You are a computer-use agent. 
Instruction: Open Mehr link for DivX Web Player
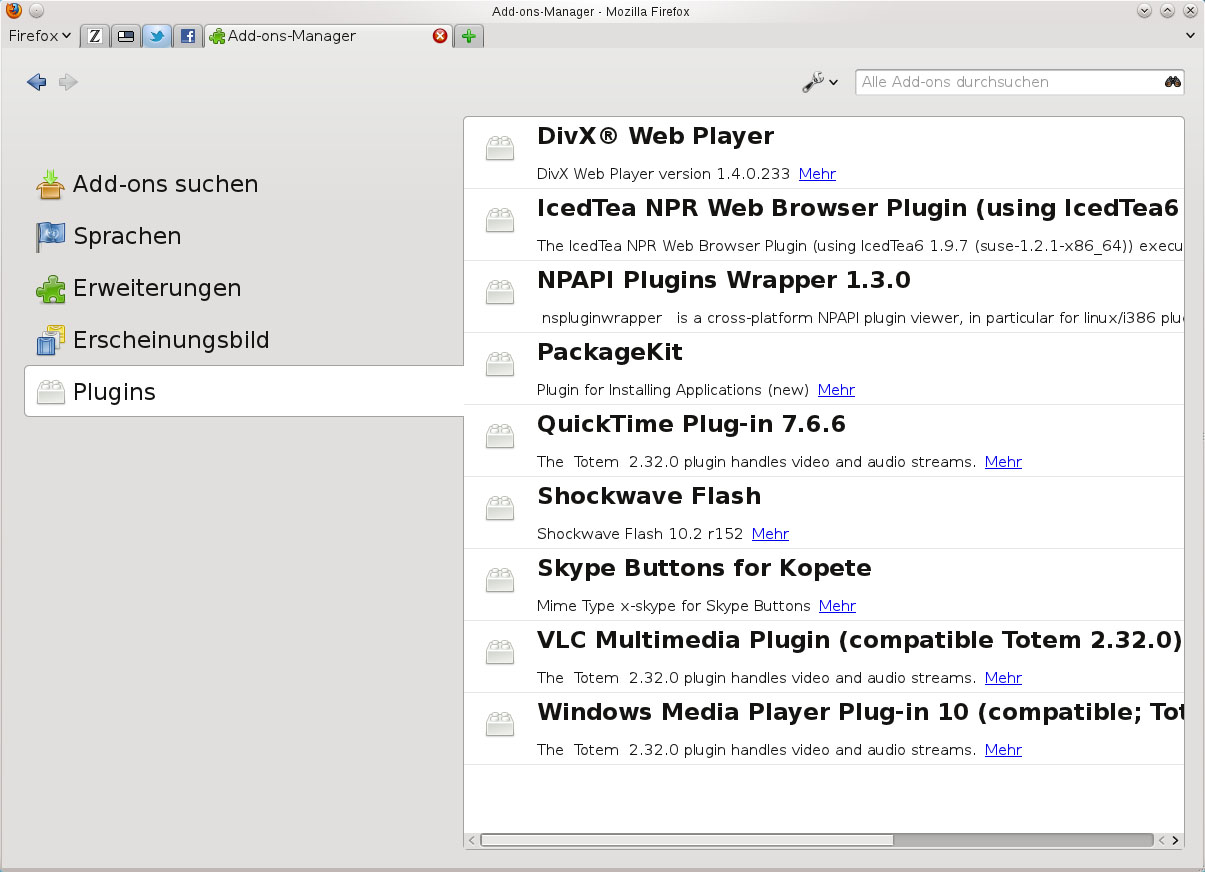[x=816, y=173]
